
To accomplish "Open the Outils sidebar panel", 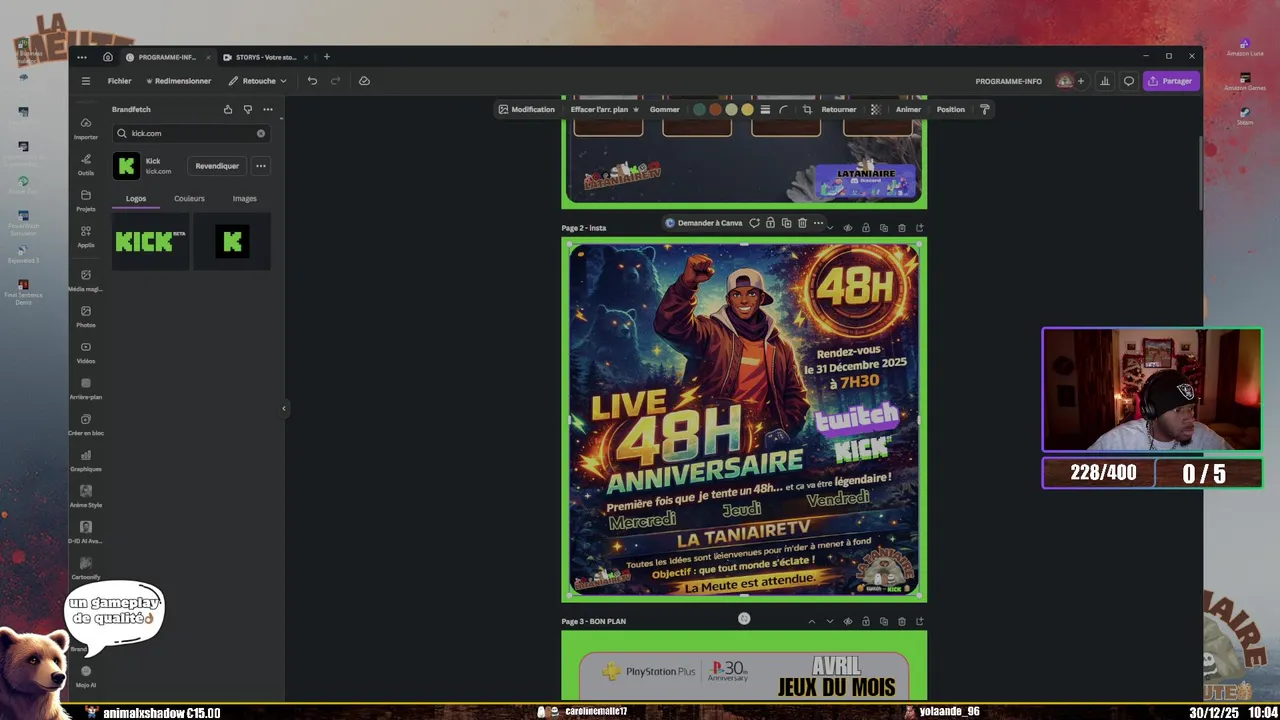I will (85, 164).
